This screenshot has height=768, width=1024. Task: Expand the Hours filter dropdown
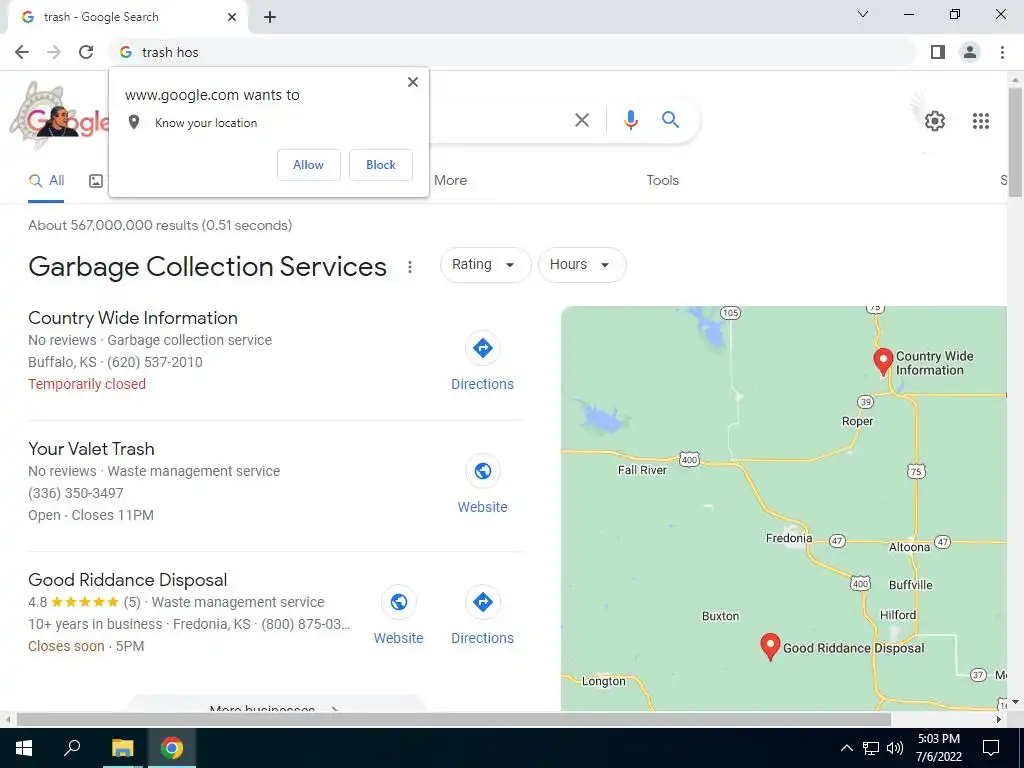(582, 264)
